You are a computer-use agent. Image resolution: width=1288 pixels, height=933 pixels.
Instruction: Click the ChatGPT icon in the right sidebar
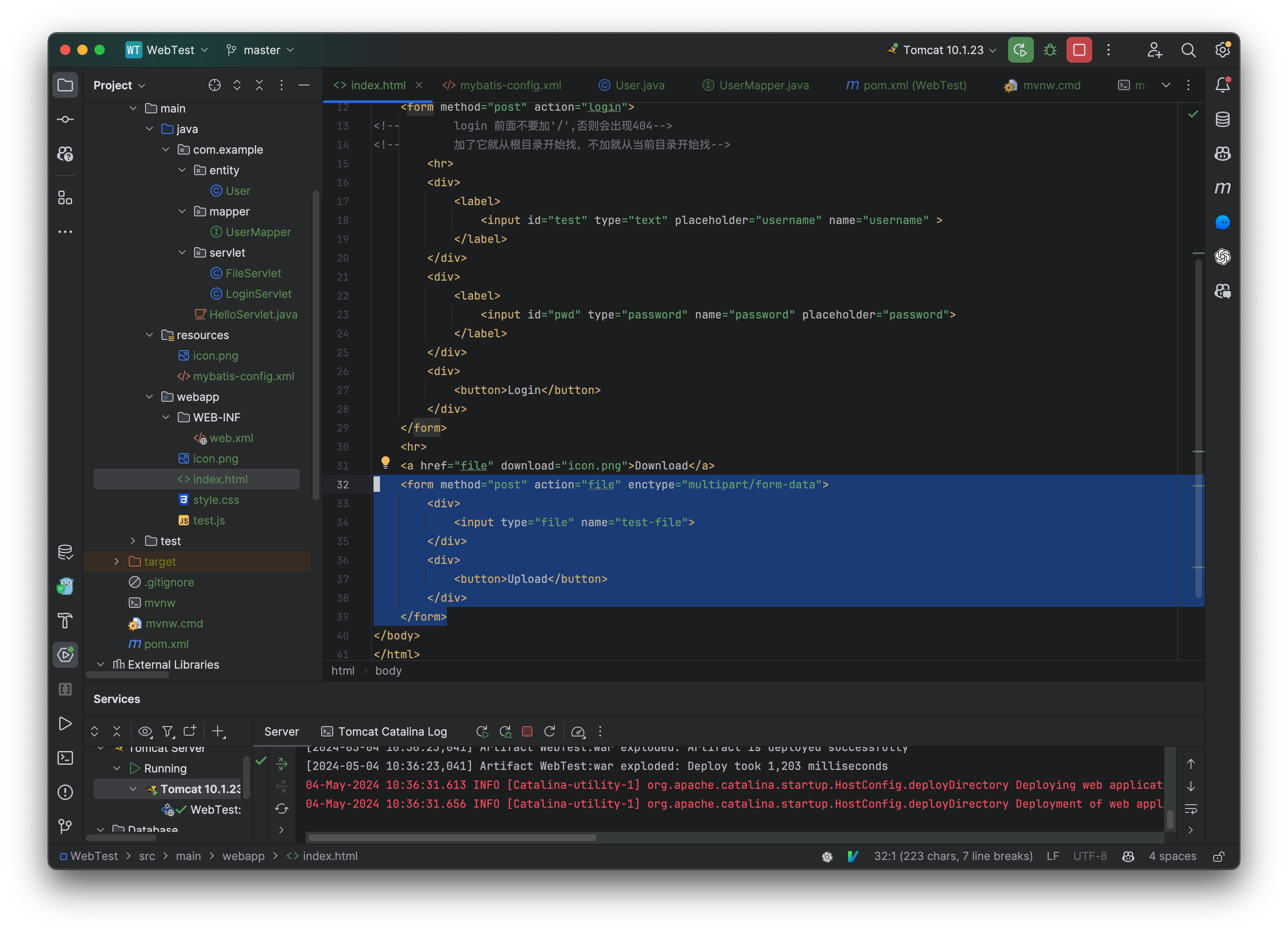(1223, 257)
